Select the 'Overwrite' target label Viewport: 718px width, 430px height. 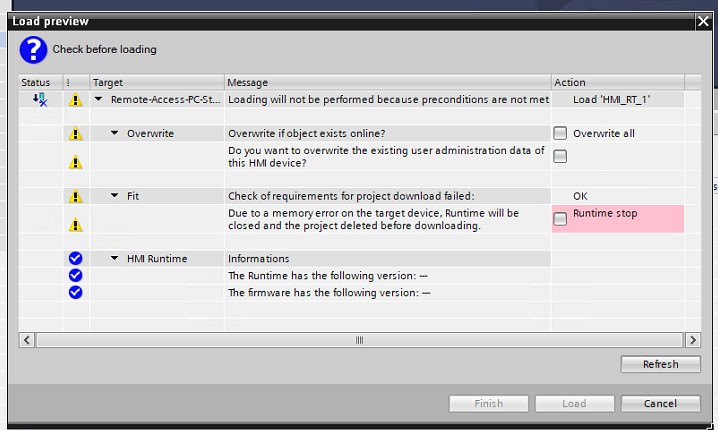[x=150, y=134]
